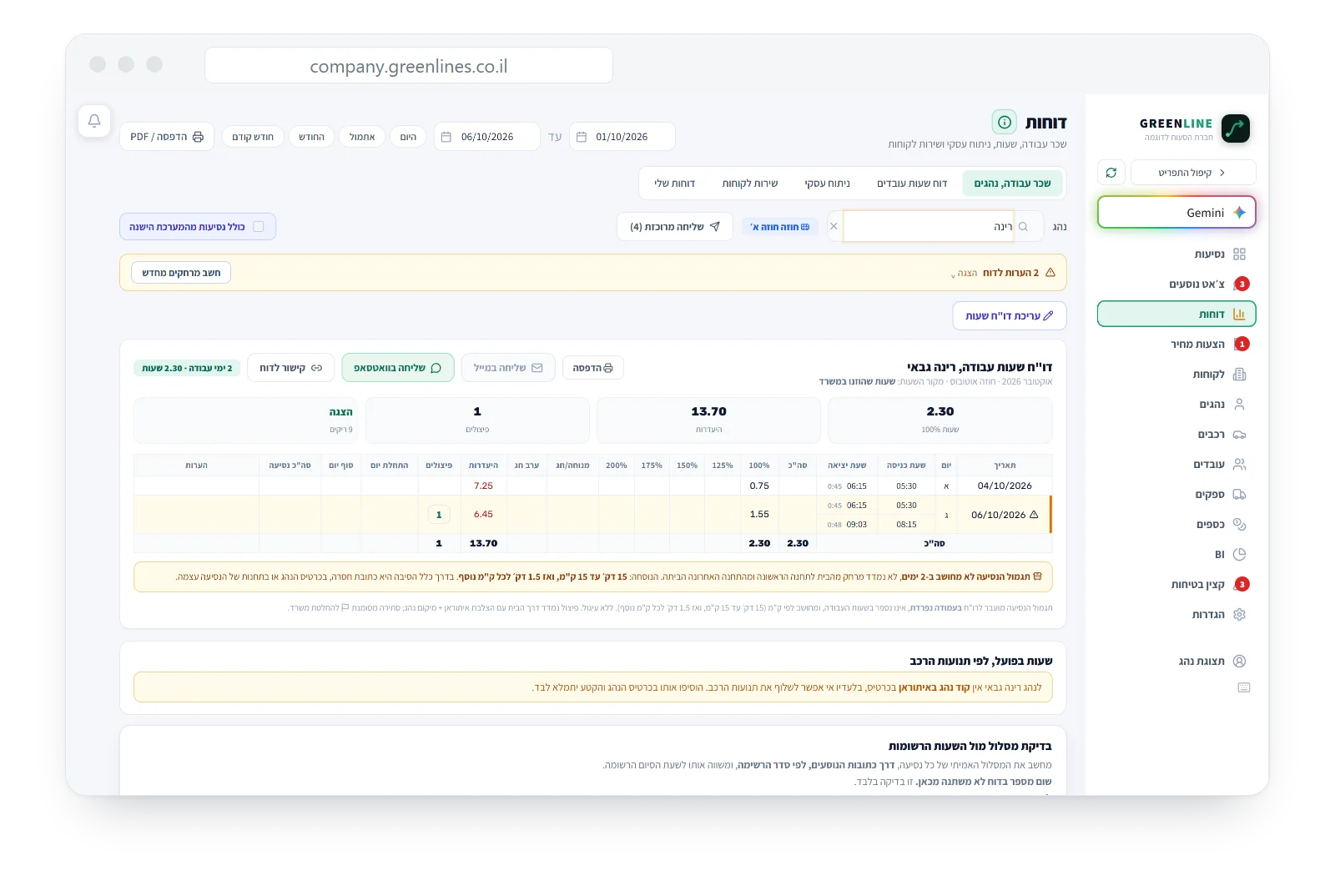Click שליחה מרוכזת (4) button
Image resolution: width=1335 pixels, height=896 pixels.
675,227
